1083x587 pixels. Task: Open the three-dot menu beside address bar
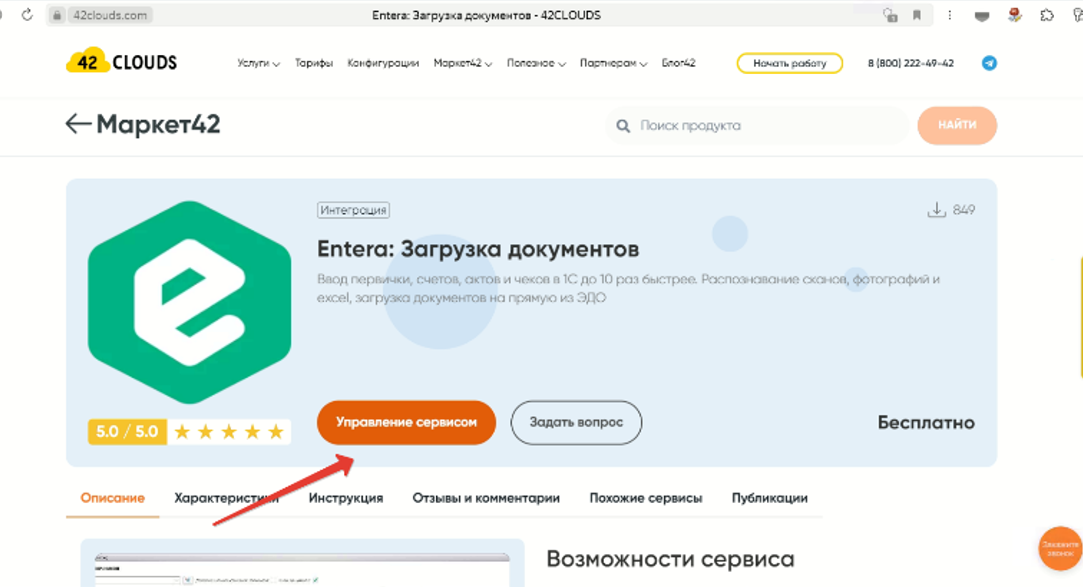(x=950, y=15)
